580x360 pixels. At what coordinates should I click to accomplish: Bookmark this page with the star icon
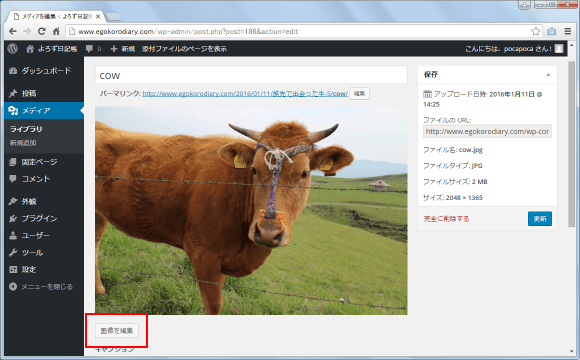(x=535, y=31)
